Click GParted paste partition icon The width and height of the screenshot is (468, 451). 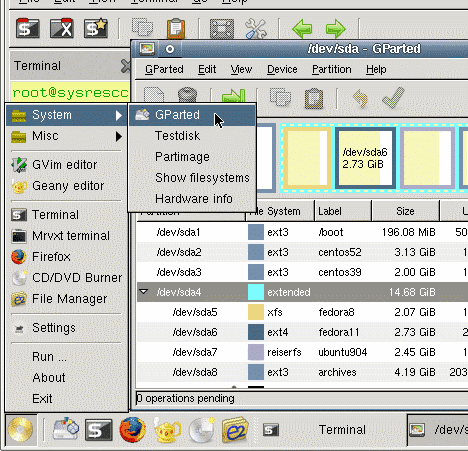[x=314, y=99]
